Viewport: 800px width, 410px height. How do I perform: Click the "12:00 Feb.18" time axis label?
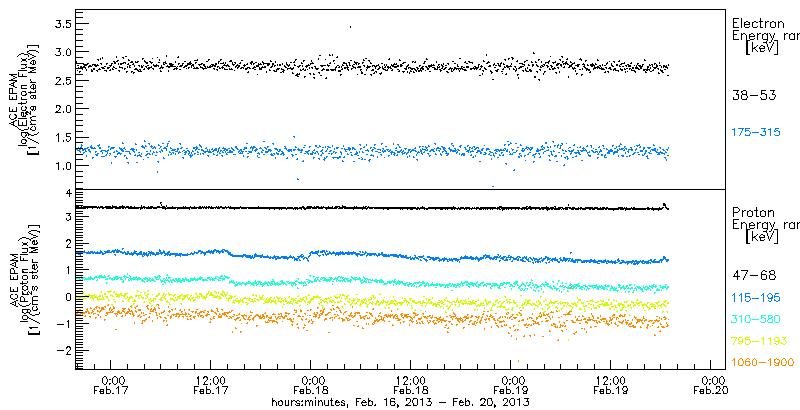[411, 386]
